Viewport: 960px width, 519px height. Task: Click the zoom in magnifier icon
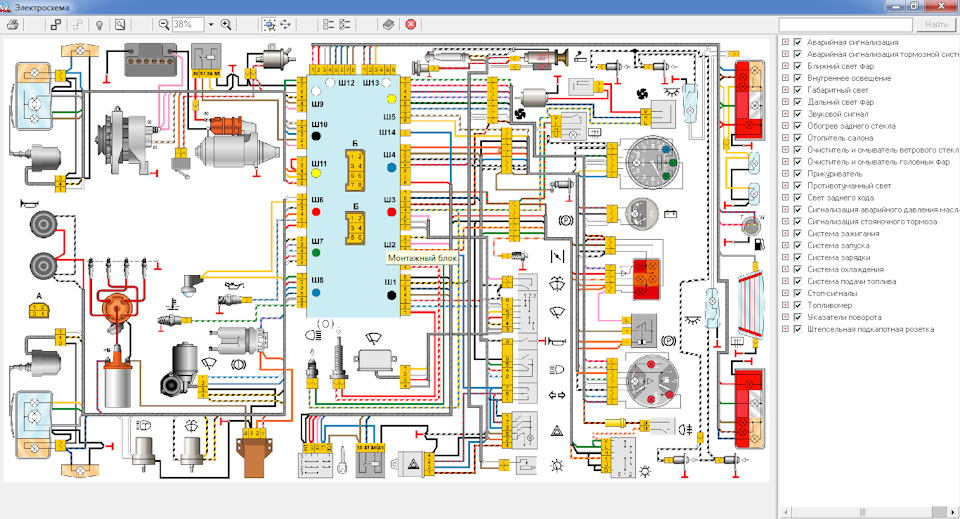pyautogui.click(x=226, y=24)
